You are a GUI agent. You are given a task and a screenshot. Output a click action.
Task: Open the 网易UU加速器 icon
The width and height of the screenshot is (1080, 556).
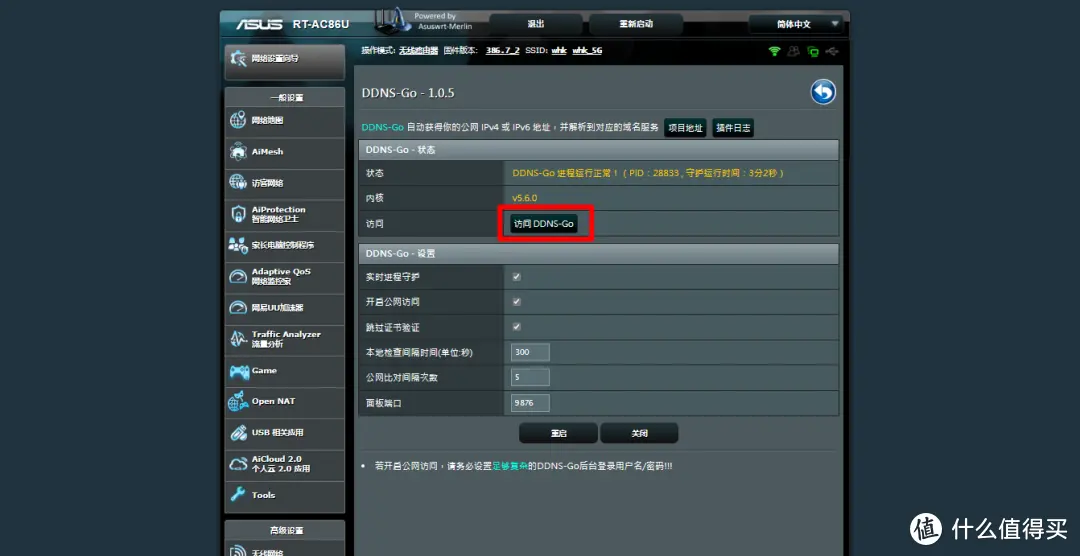[x=238, y=307]
